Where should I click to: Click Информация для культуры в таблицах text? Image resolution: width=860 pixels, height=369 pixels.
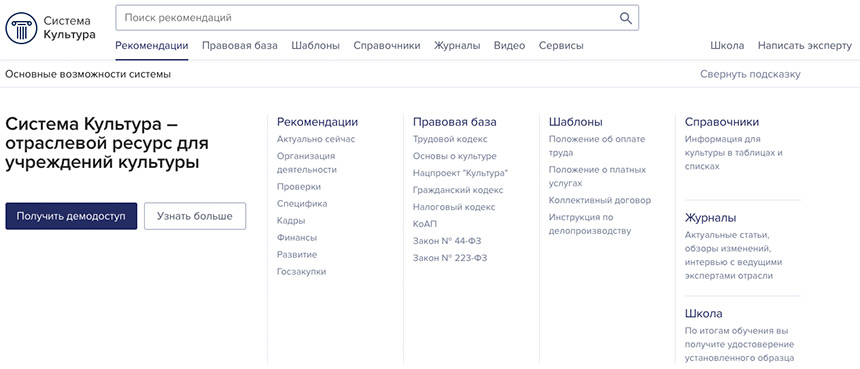coord(734,153)
